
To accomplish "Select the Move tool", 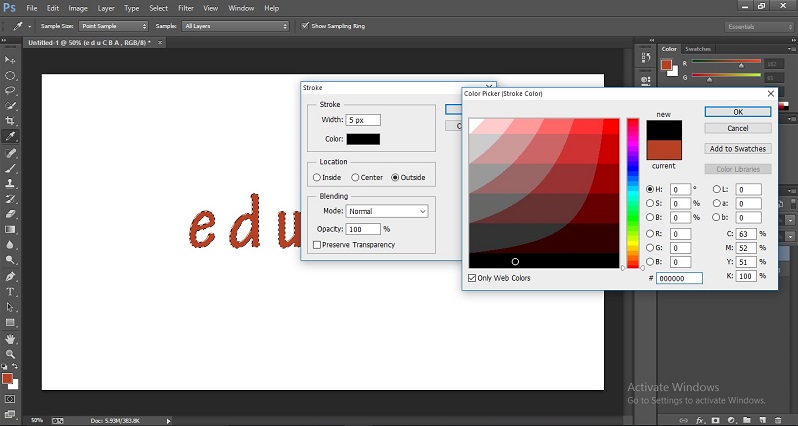I will pos(10,60).
